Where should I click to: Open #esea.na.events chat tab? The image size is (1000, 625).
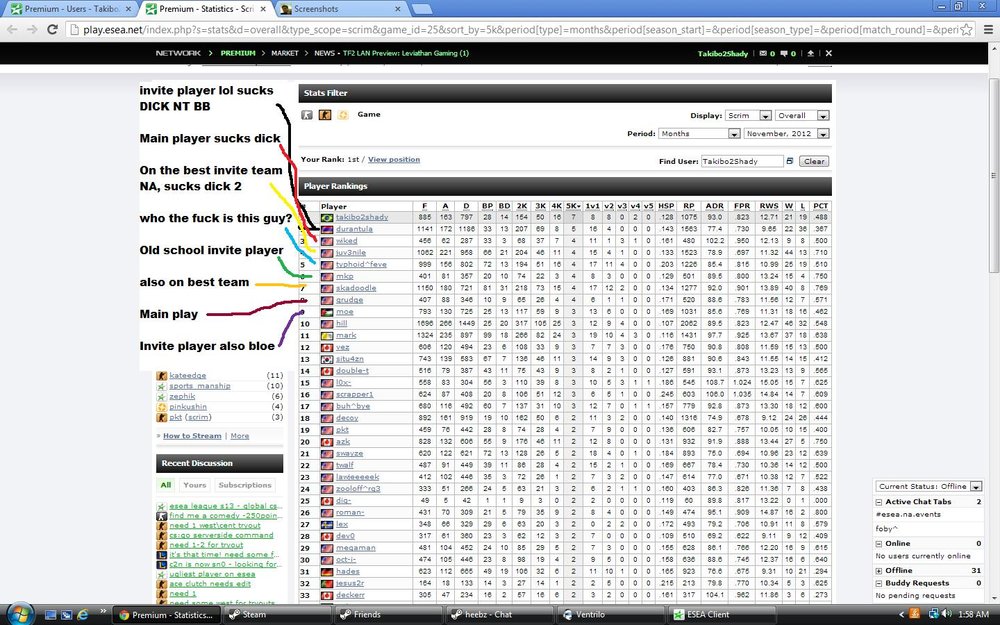click(x=908, y=515)
